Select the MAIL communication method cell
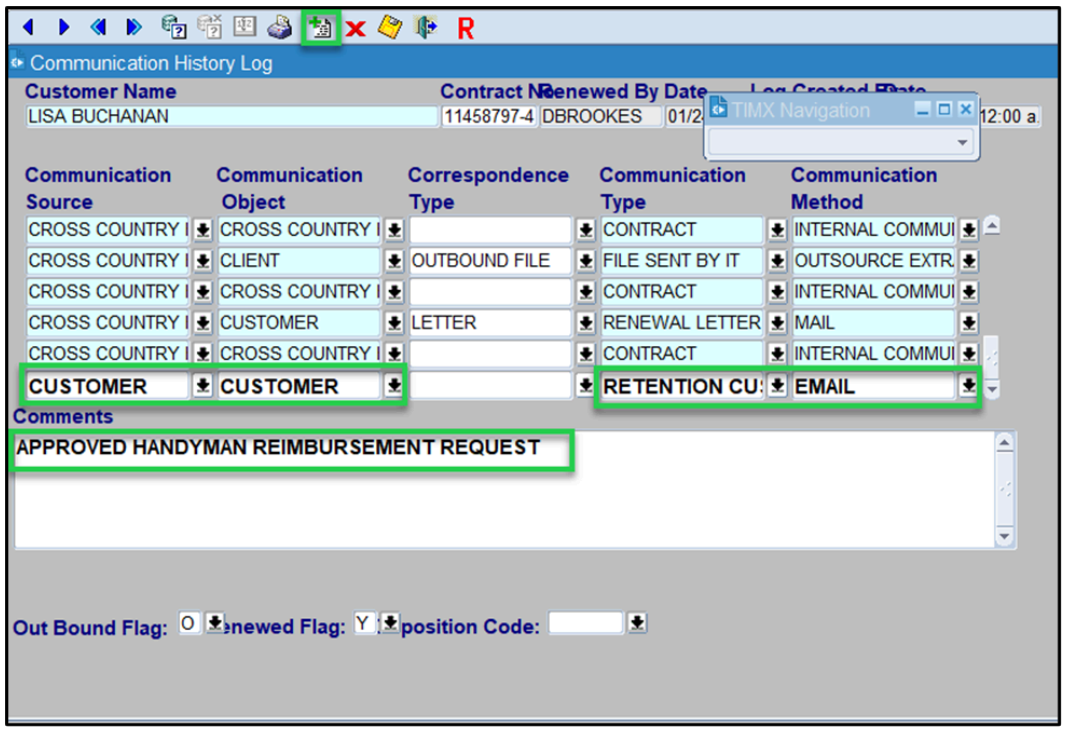1066x729 pixels. (x=874, y=322)
